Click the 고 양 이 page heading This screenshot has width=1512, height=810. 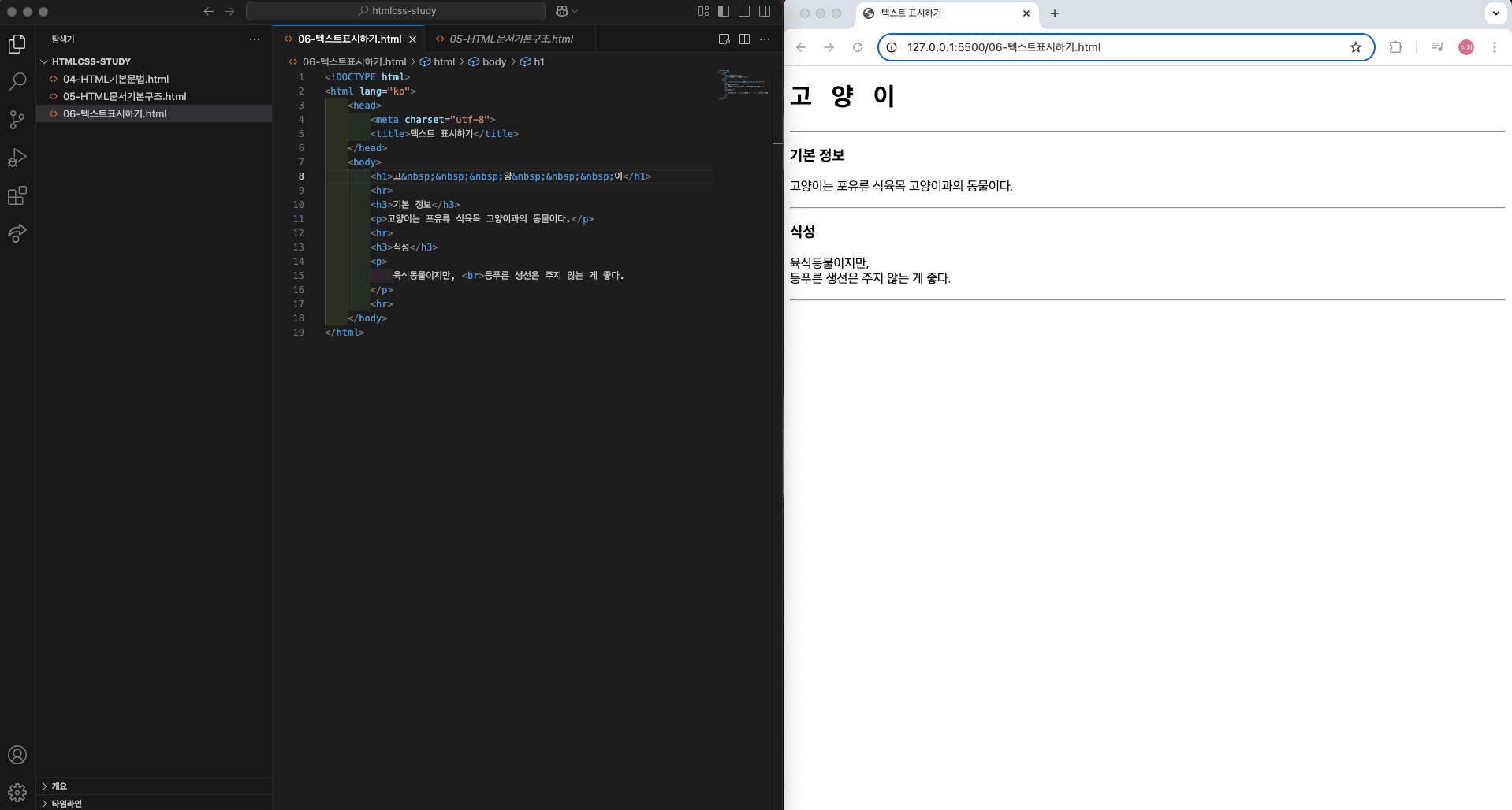[842, 96]
